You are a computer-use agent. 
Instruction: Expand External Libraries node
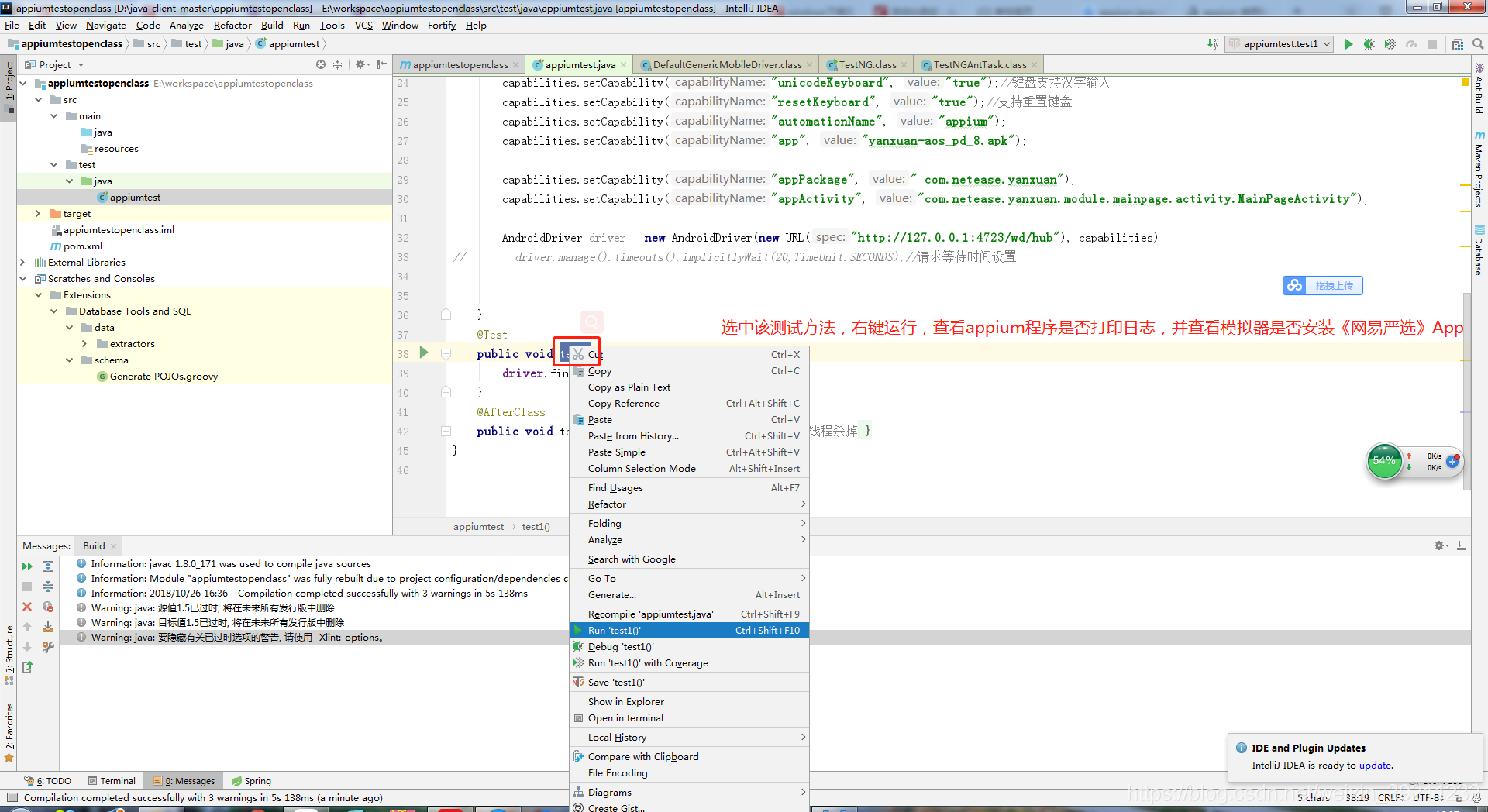pyautogui.click(x=22, y=263)
